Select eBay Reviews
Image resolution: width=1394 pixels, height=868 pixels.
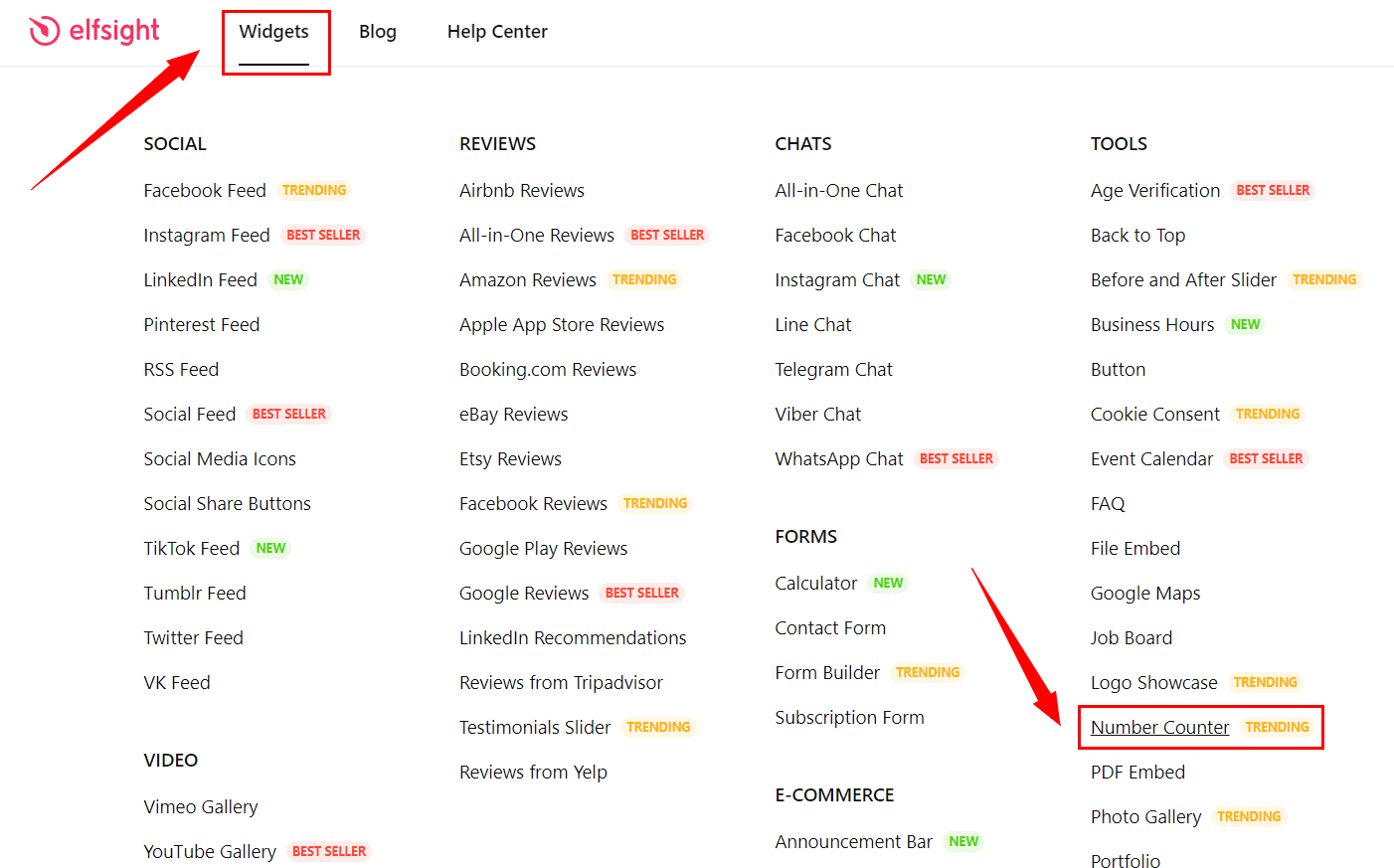pos(514,414)
